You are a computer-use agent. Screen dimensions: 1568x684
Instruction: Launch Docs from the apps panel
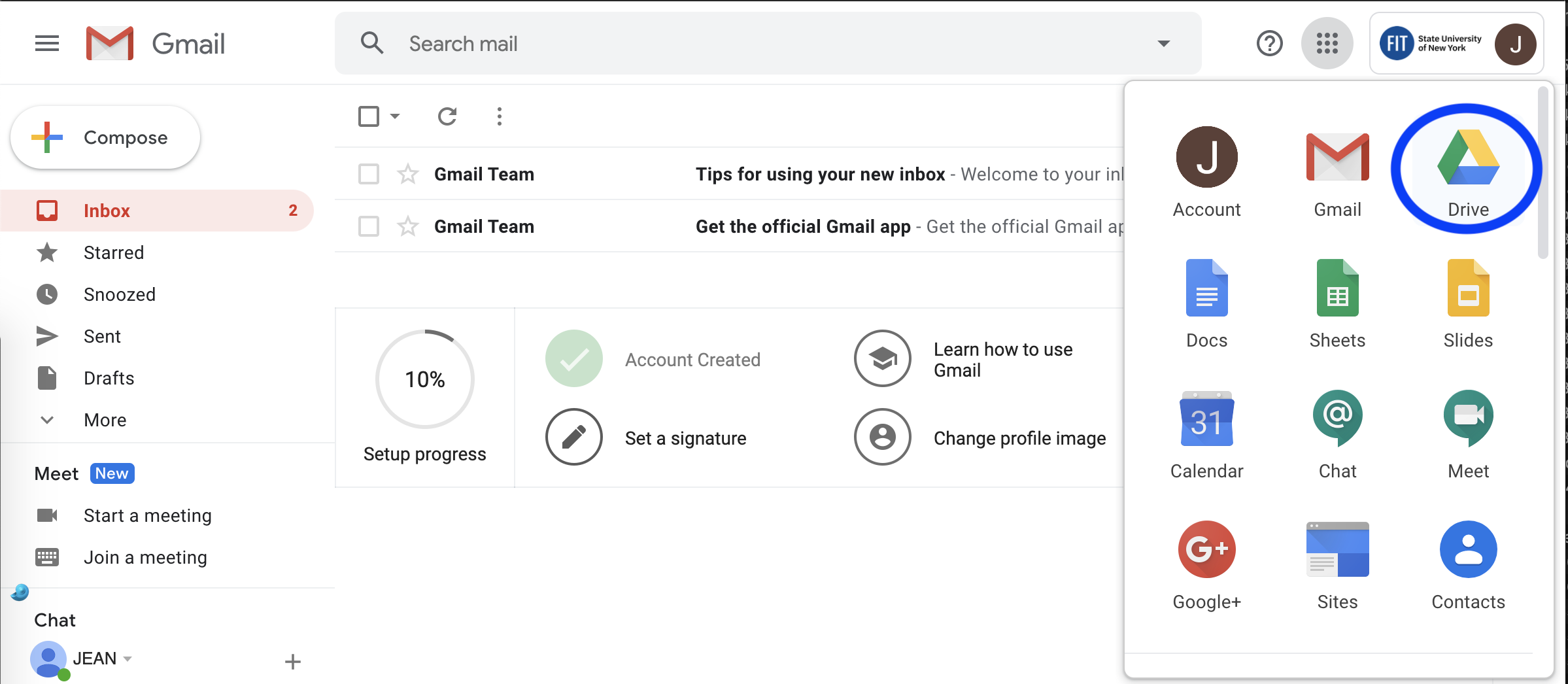click(1206, 303)
